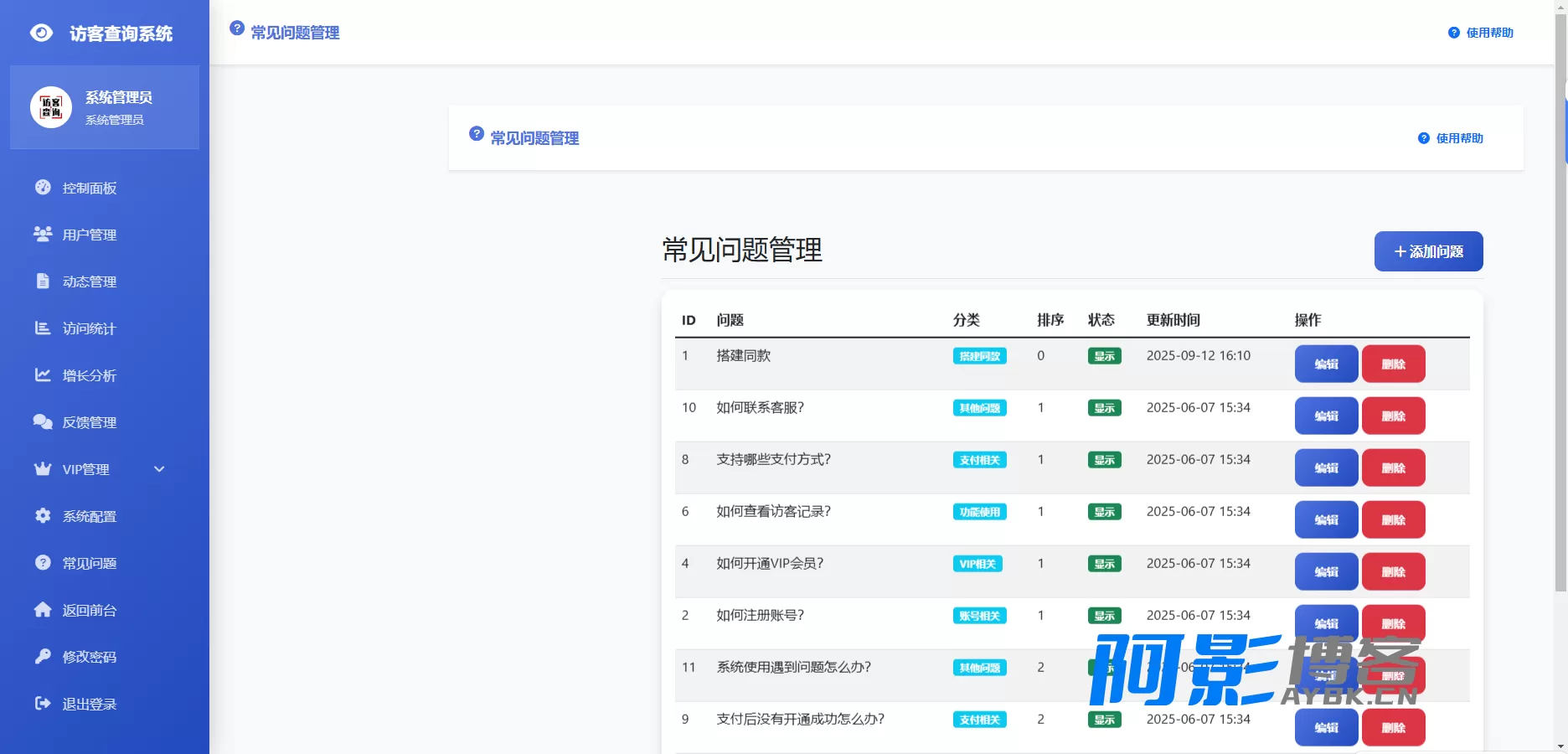
Task: Click the 系统配置 gear icon
Action: pyautogui.click(x=43, y=515)
